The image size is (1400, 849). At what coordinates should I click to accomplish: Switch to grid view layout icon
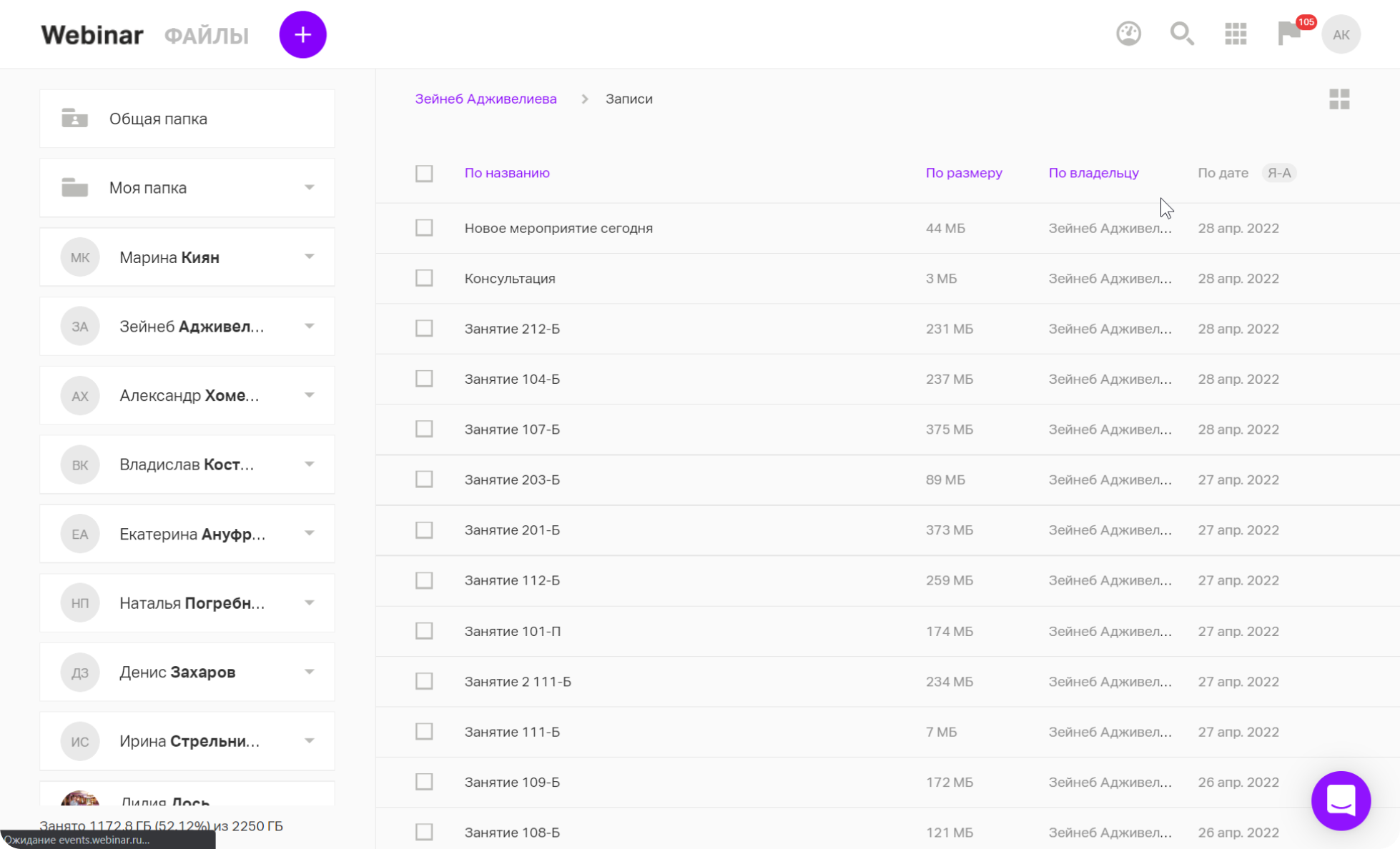pyautogui.click(x=1339, y=99)
